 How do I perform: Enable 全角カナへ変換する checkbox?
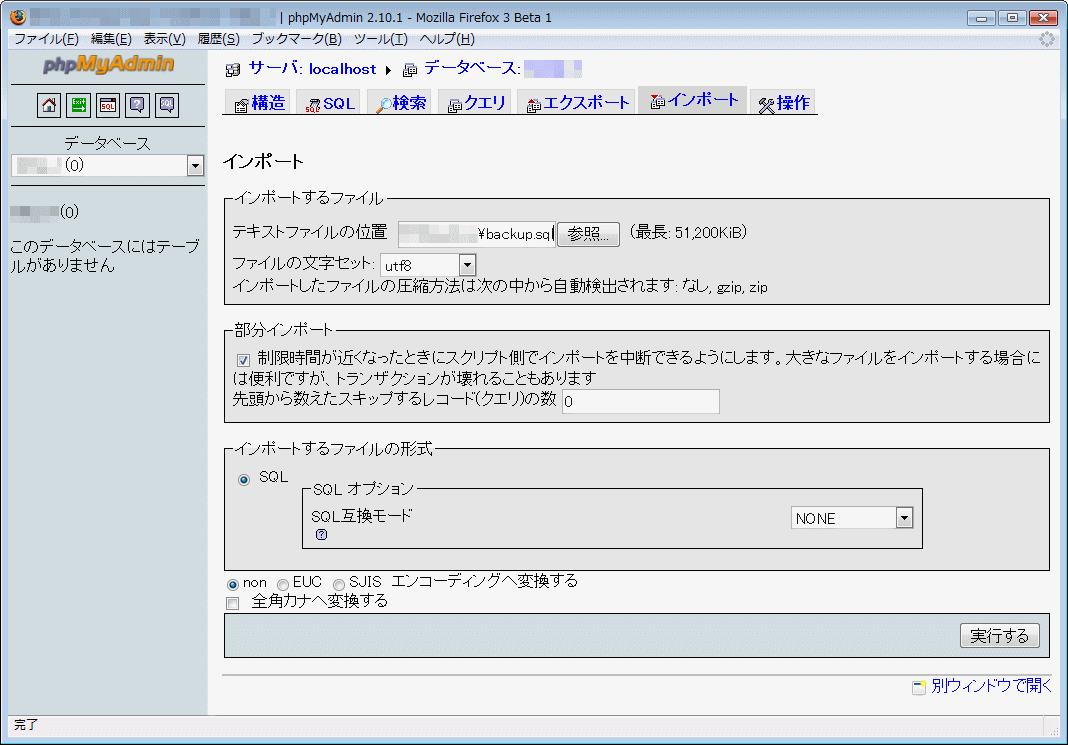[x=233, y=603]
